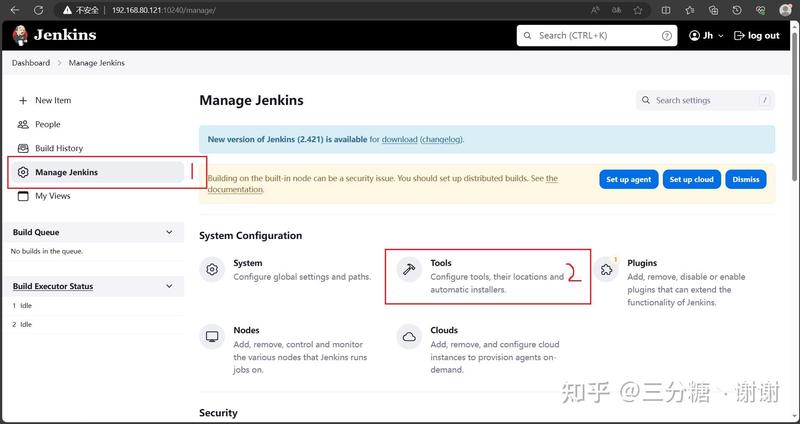The image size is (800, 424).
Task: Open browser history clock icon
Action: [737, 10]
